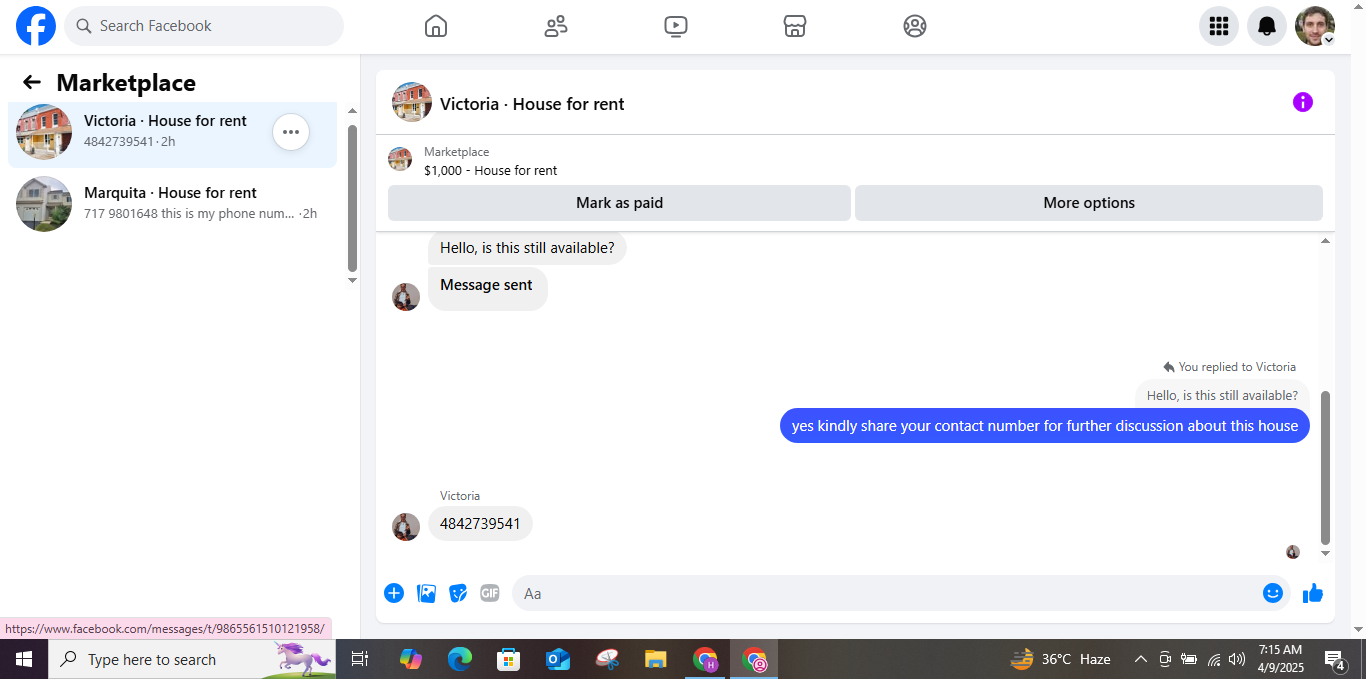
Task: Click the Search Facebook field
Action: [204, 26]
